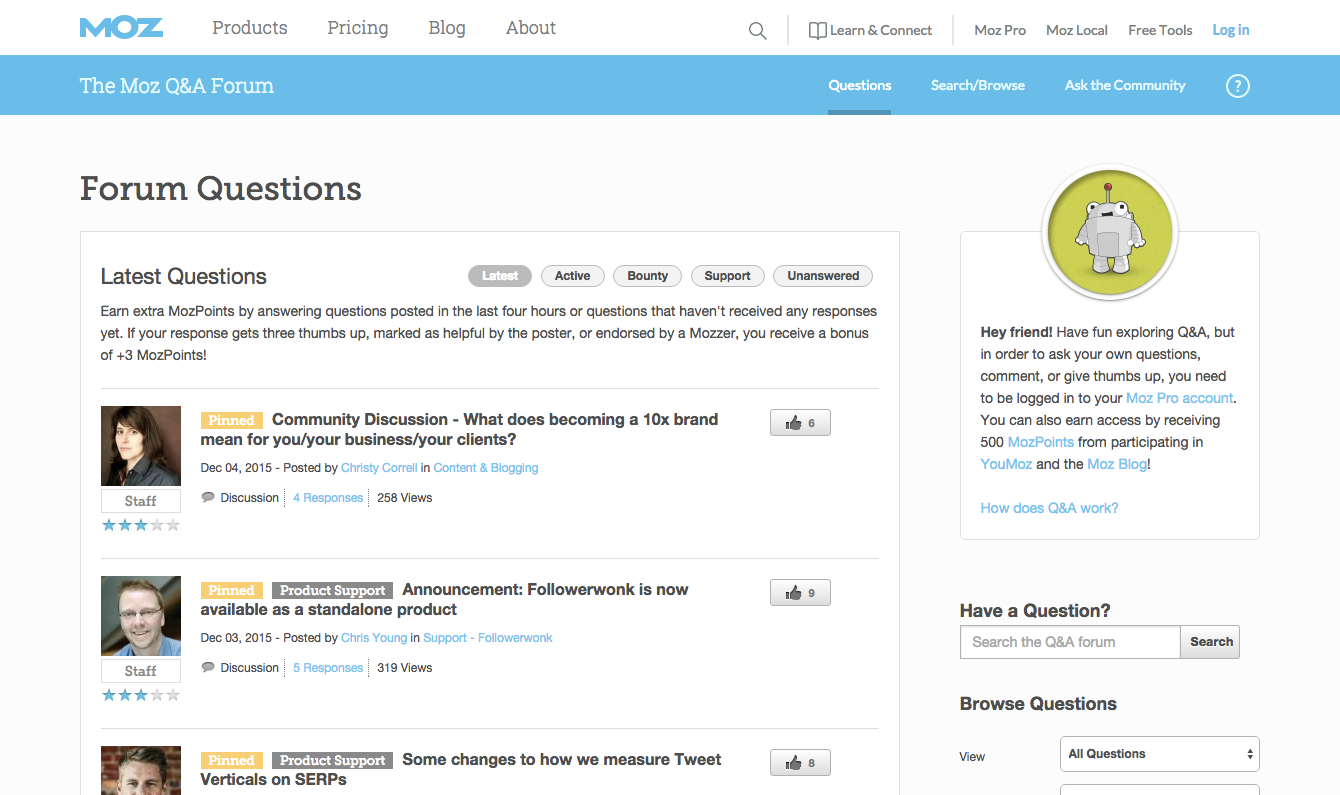Click Christy Correll author link

(379, 468)
